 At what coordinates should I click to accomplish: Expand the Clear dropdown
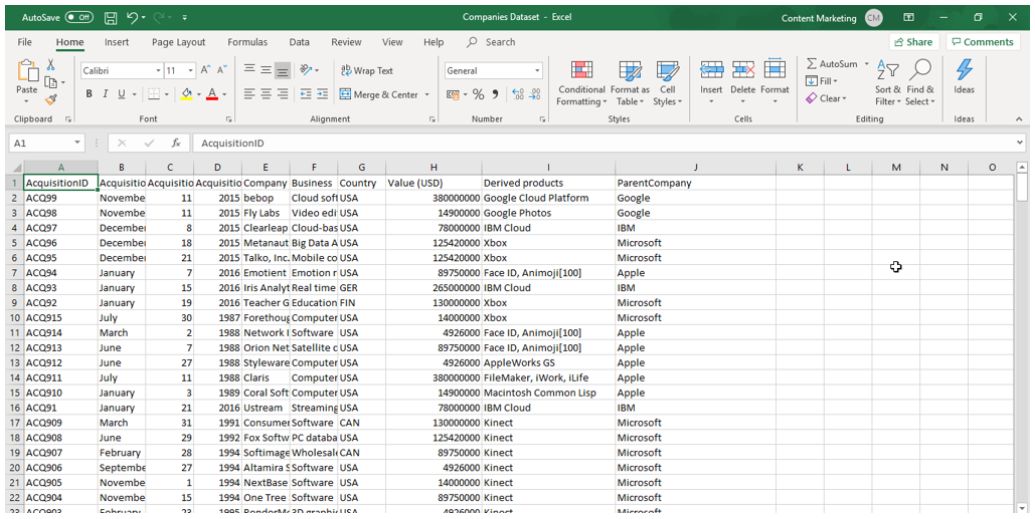[x=844, y=98]
